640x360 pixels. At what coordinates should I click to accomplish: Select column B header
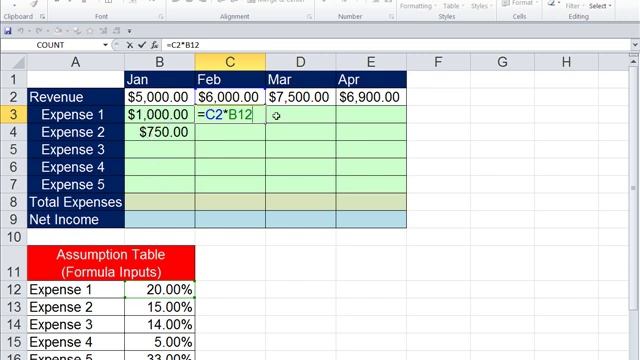(160, 62)
